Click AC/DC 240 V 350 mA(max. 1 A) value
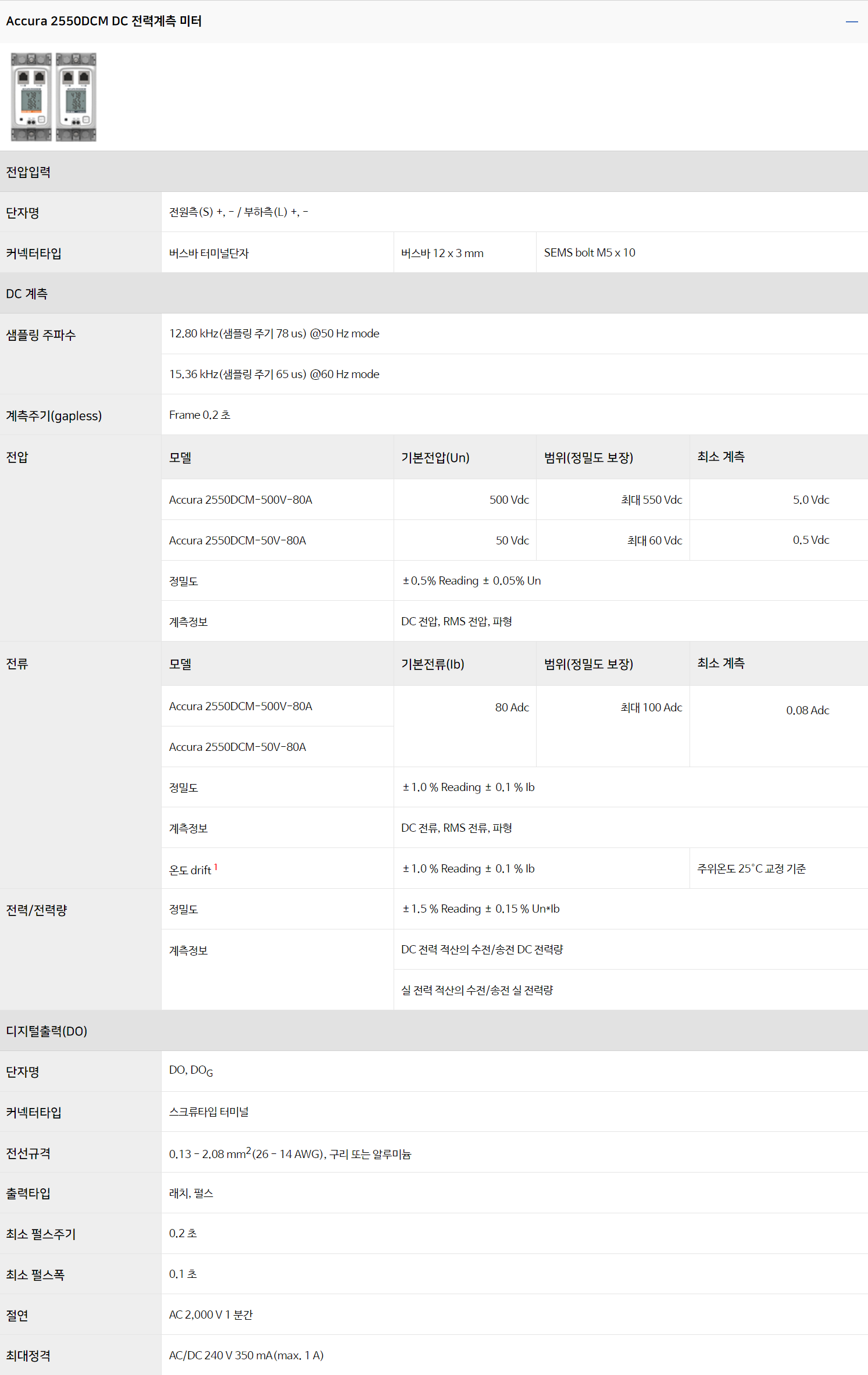868x1375 pixels. (x=246, y=1355)
